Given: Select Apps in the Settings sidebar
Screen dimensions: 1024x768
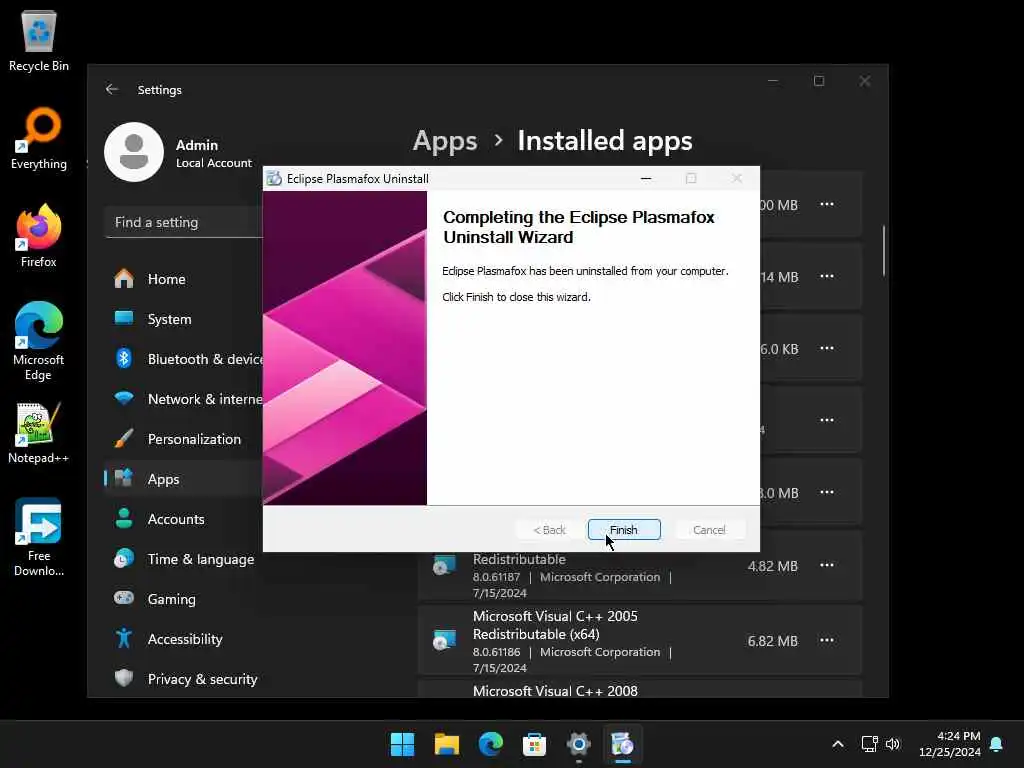Looking at the screenshot, I should click(x=184, y=479).
